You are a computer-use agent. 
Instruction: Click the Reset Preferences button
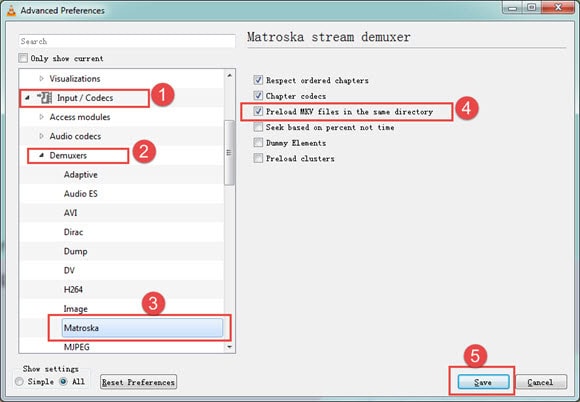pos(138,382)
